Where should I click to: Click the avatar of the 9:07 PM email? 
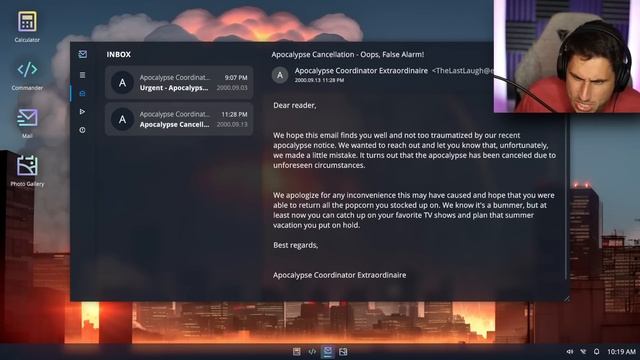pos(122,83)
